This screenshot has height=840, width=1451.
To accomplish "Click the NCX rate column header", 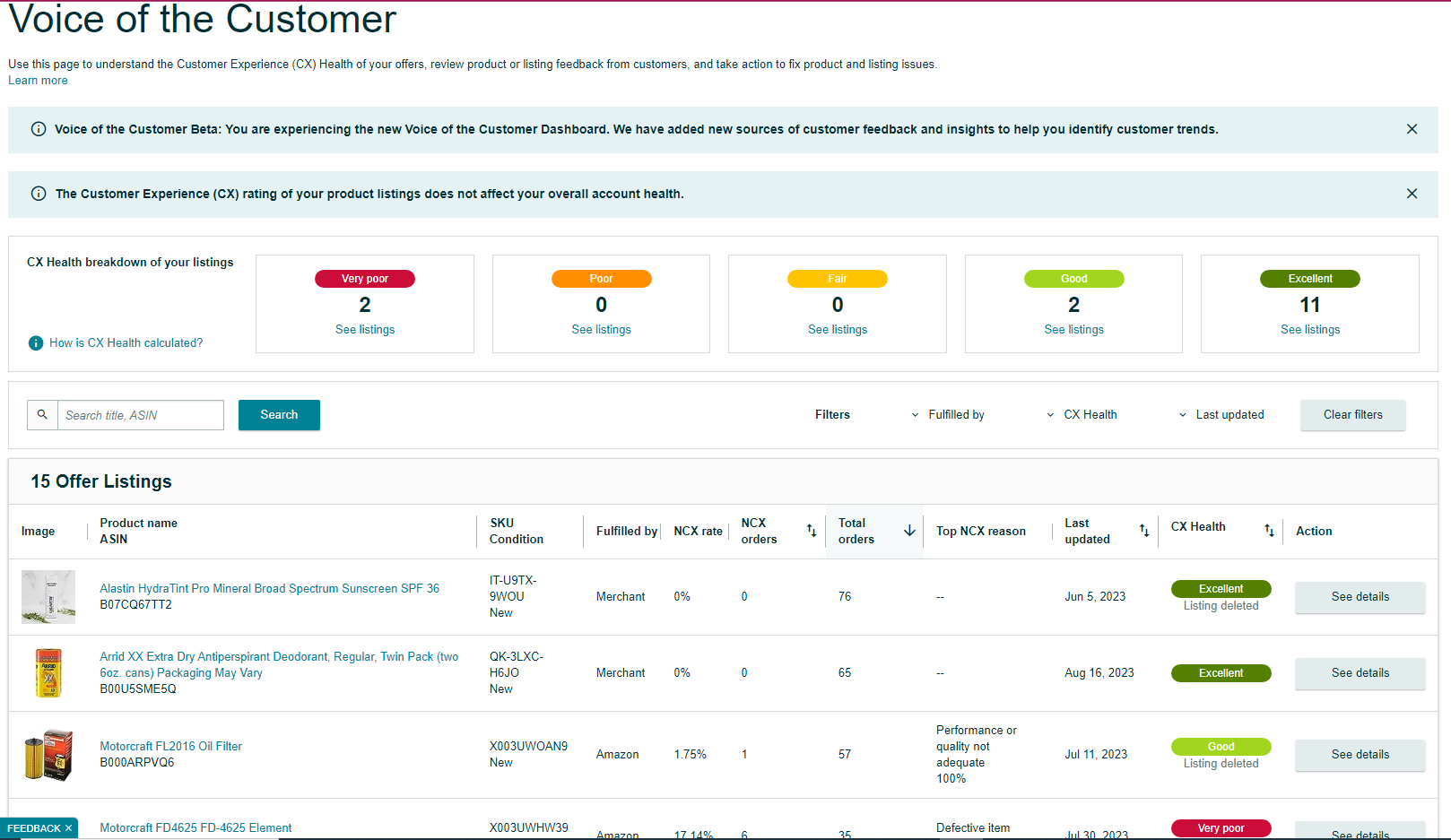I will click(x=699, y=532).
